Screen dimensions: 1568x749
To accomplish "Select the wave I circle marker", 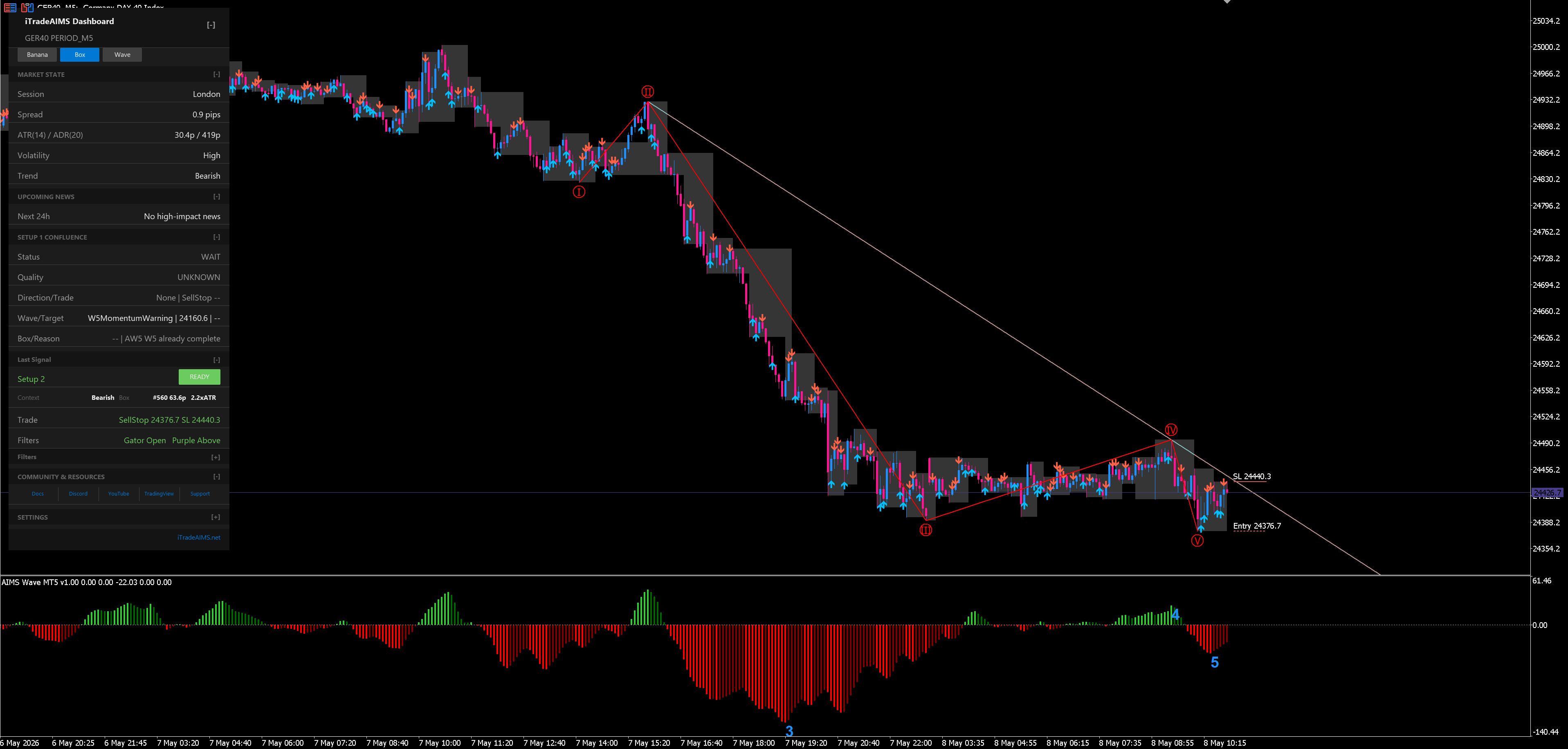I will (x=579, y=192).
